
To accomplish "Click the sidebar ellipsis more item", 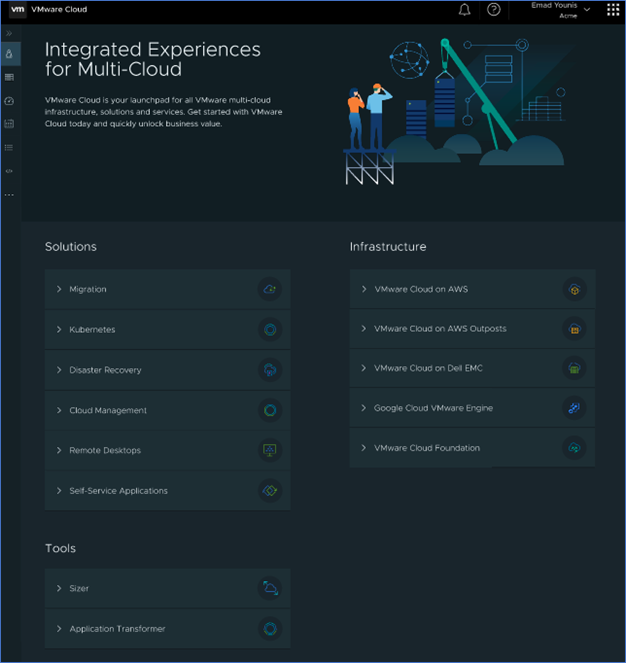I will coord(9,195).
